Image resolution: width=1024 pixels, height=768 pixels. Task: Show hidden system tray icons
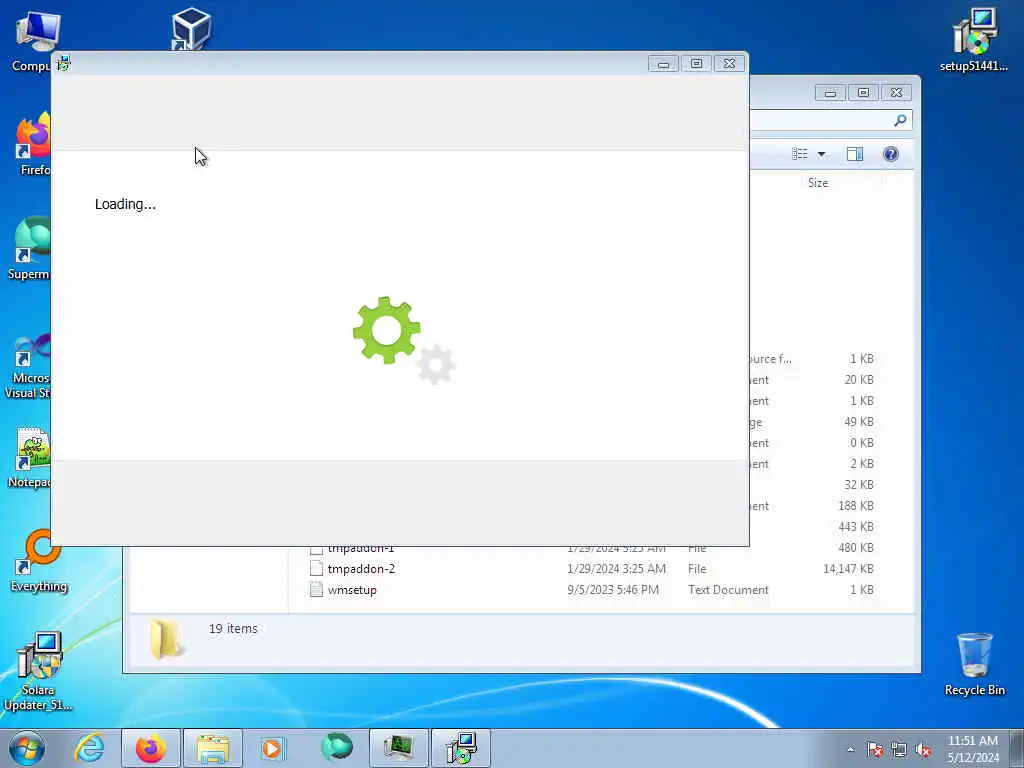pos(850,750)
